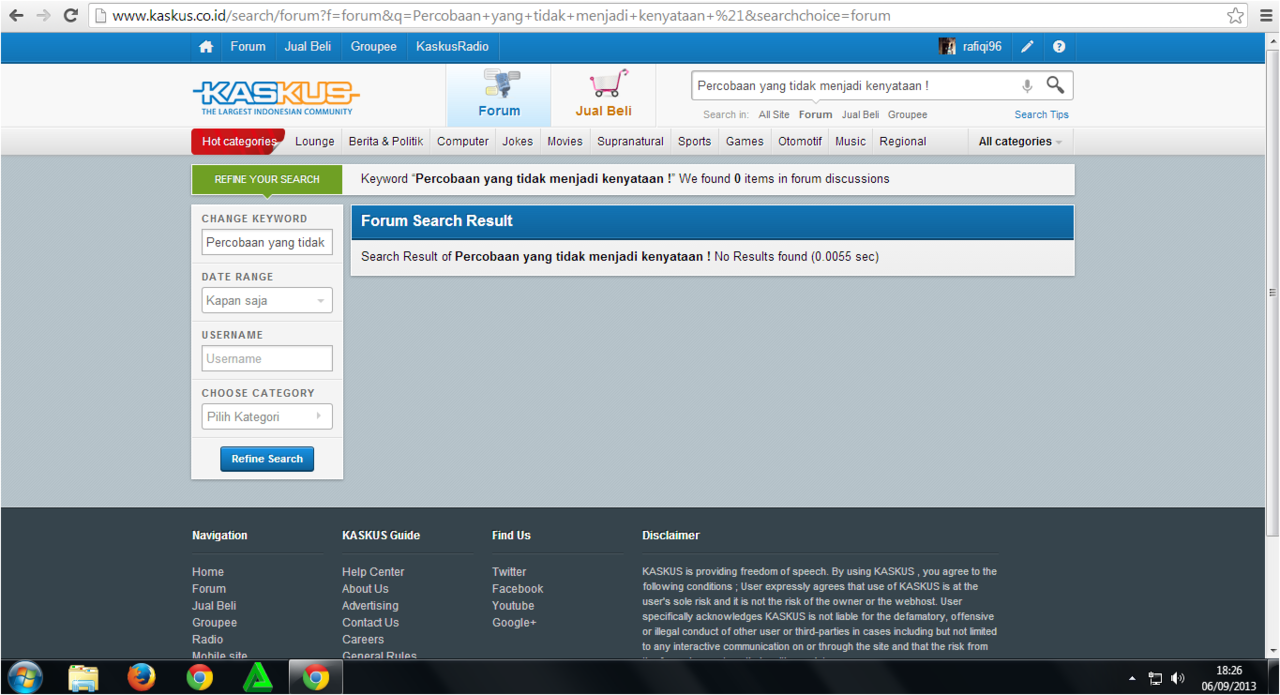Viewport: 1280px width, 695px height.
Task: Click the Change Keyword input field
Action: click(x=267, y=243)
